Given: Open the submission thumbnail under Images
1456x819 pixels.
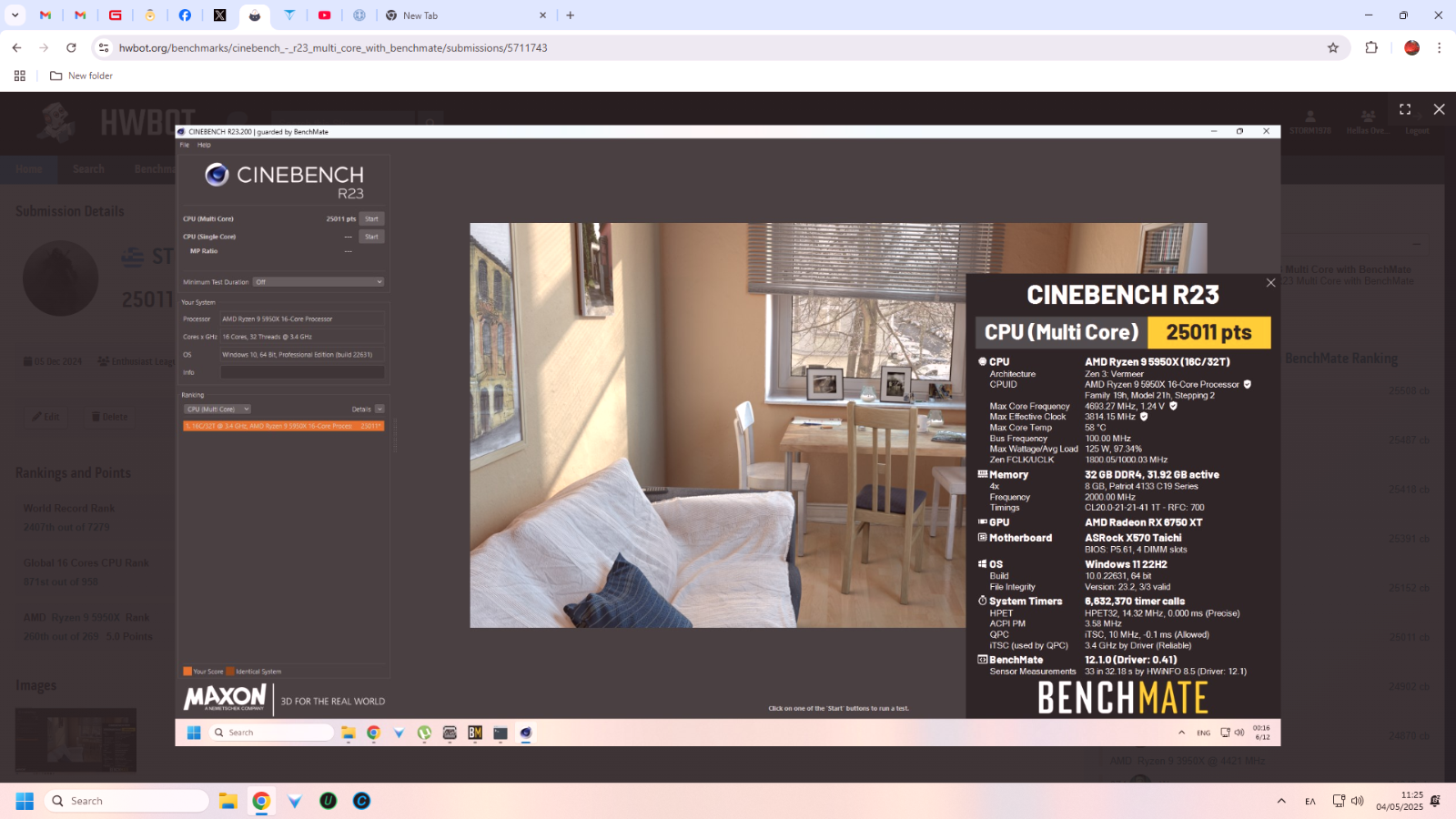Looking at the screenshot, I should coord(76,740).
